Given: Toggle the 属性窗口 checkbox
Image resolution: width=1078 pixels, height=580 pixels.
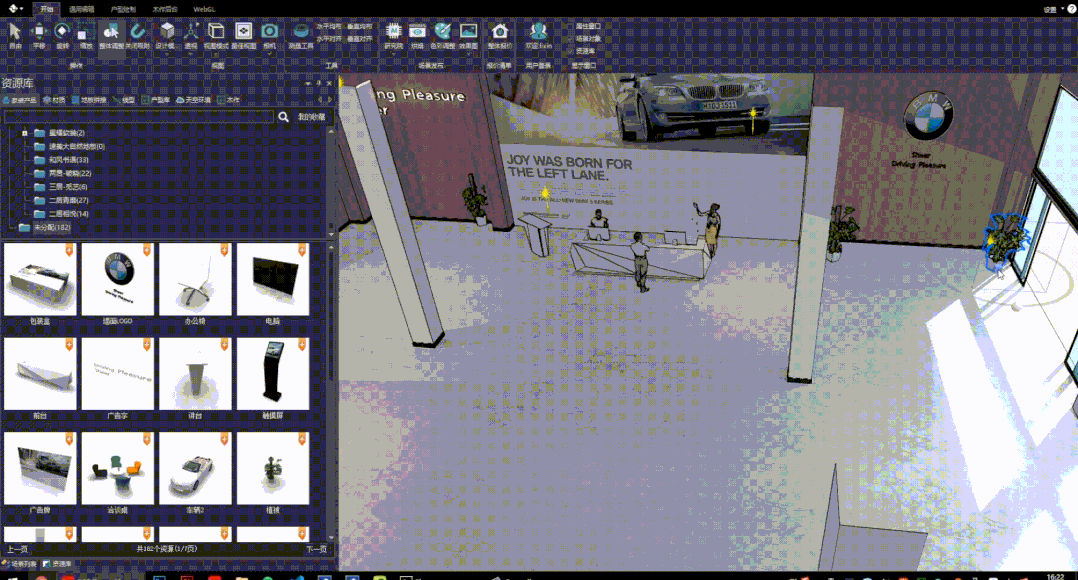Looking at the screenshot, I should pos(570,26).
